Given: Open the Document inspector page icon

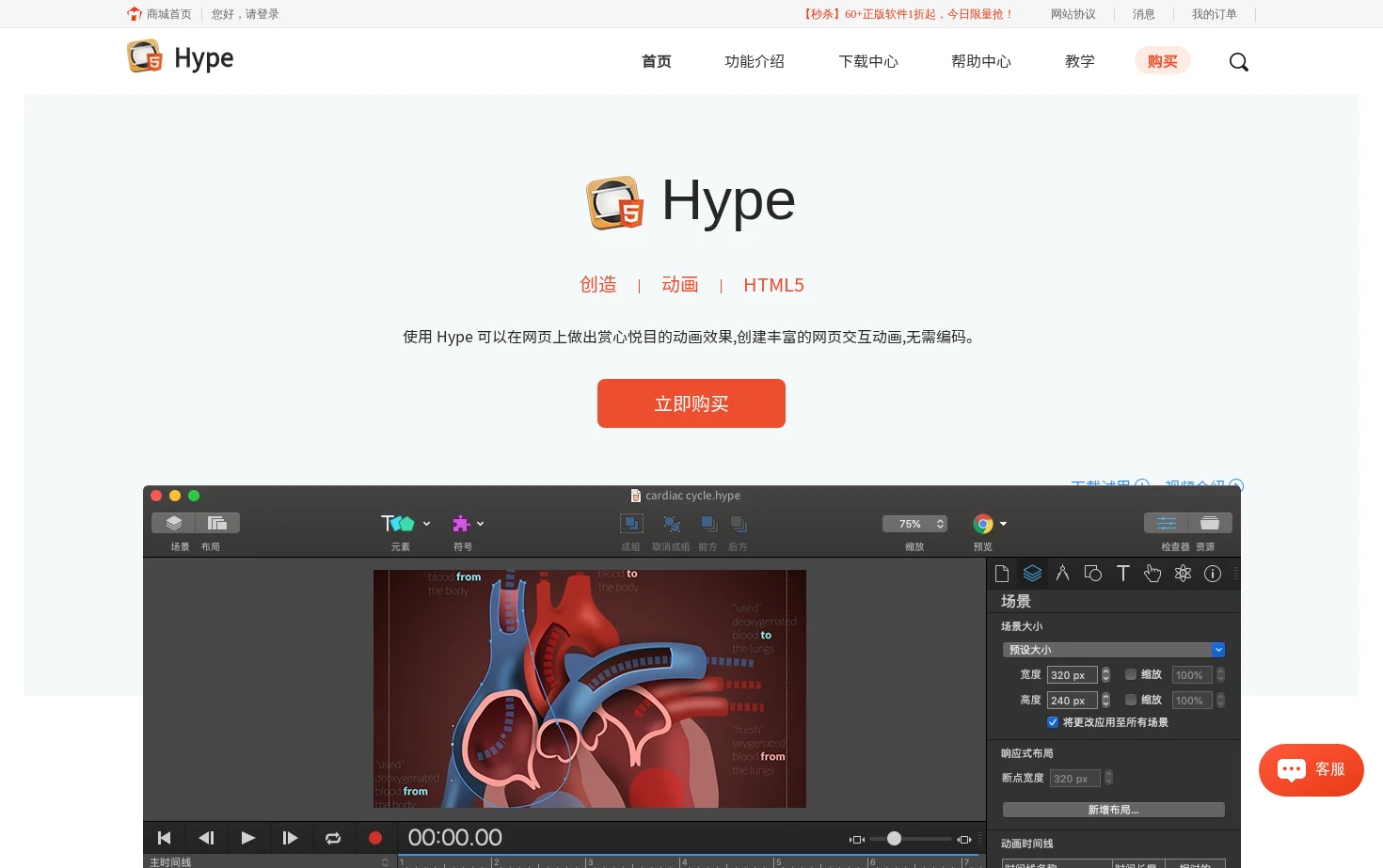Looking at the screenshot, I should (x=1002, y=574).
